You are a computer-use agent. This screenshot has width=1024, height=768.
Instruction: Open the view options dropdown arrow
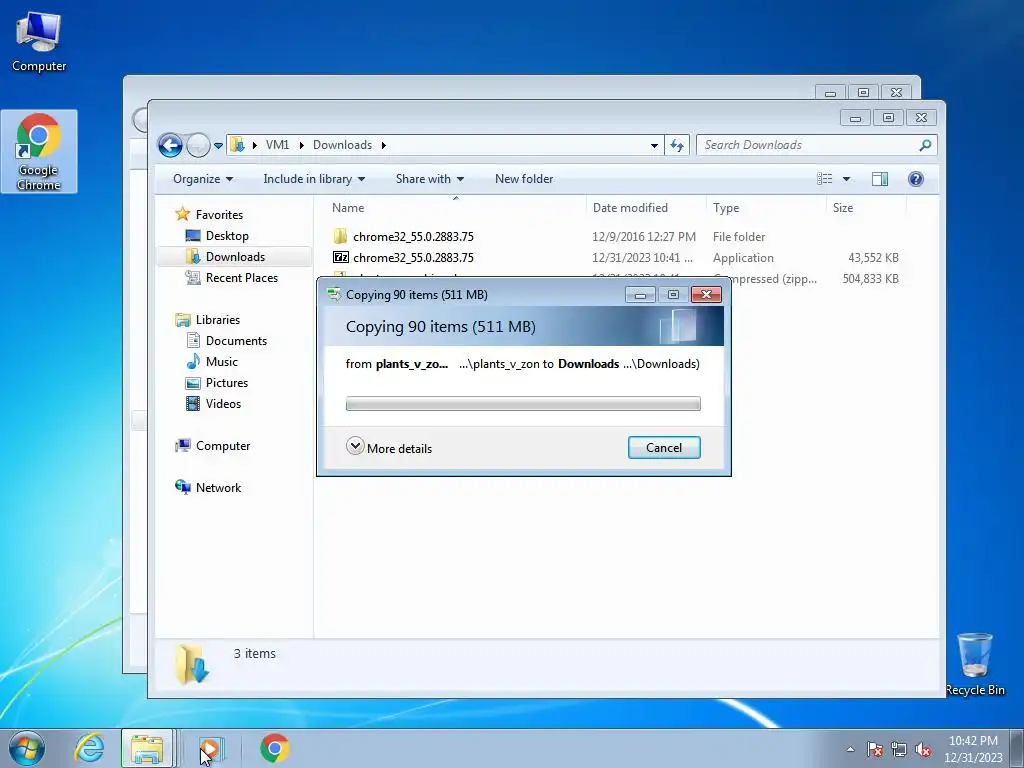[846, 179]
